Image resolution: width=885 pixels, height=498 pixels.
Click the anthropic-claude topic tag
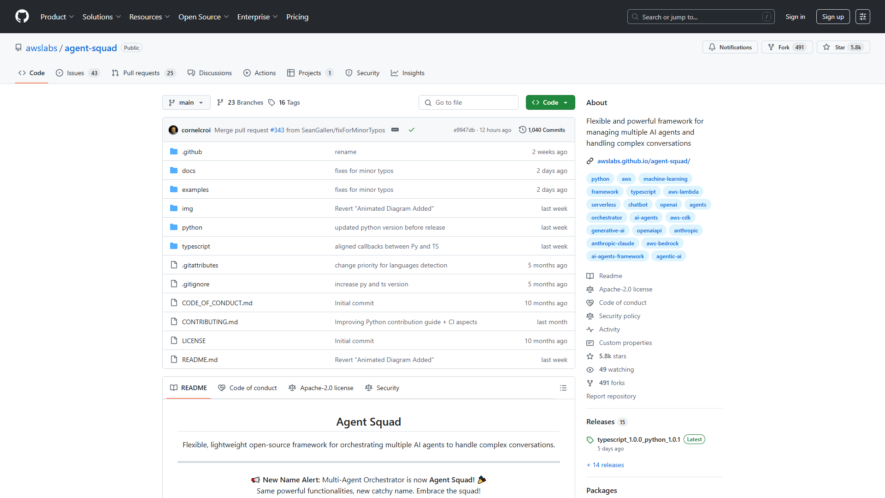coord(612,243)
